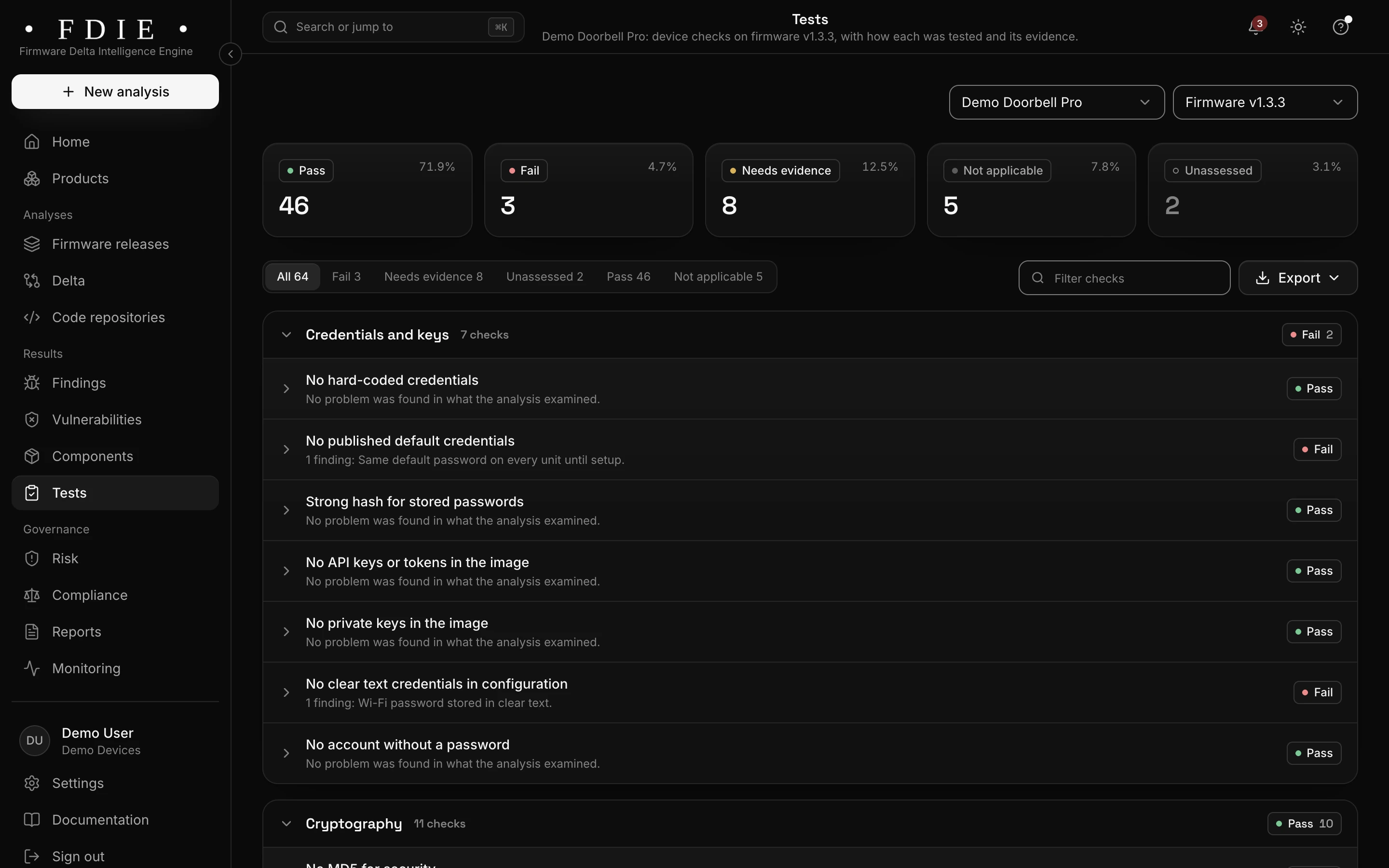Go to the Vulnerabilities page link
Screen dimensions: 1389x868
pos(115,420)
